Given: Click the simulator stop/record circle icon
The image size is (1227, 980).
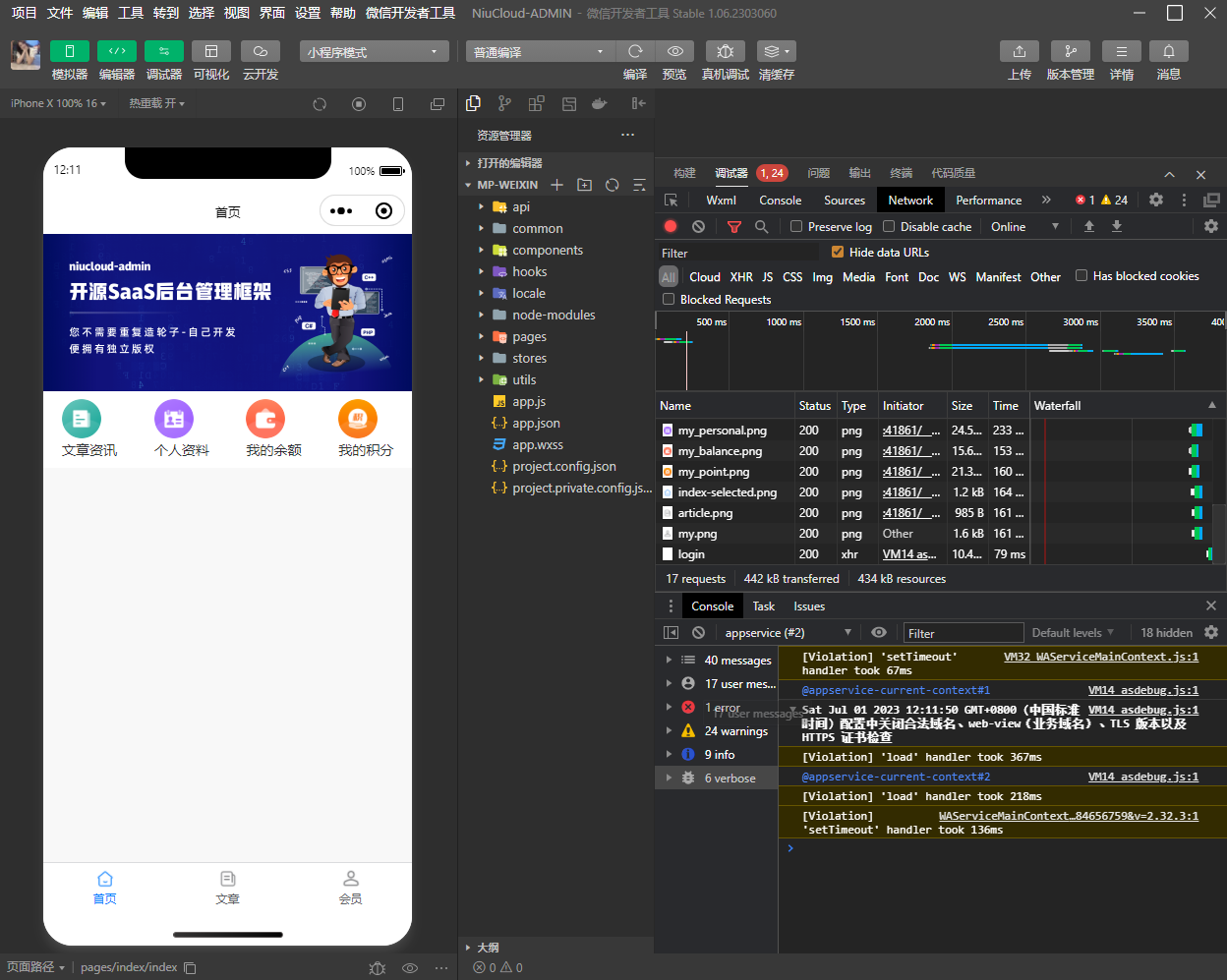Looking at the screenshot, I should (x=359, y=104).
